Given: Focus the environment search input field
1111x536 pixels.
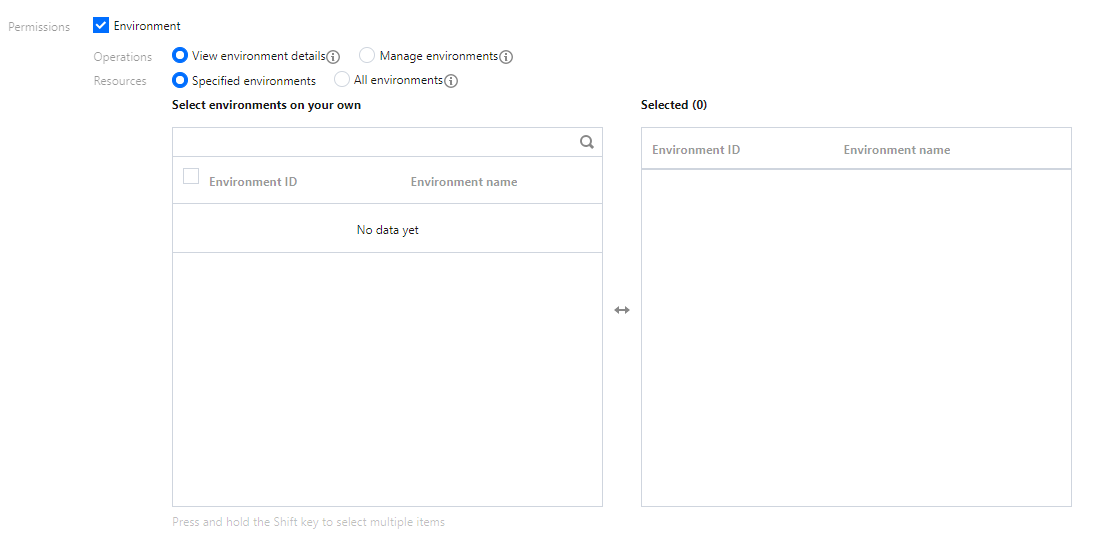Looking at the screenshot, I should (x=375, y=142).
